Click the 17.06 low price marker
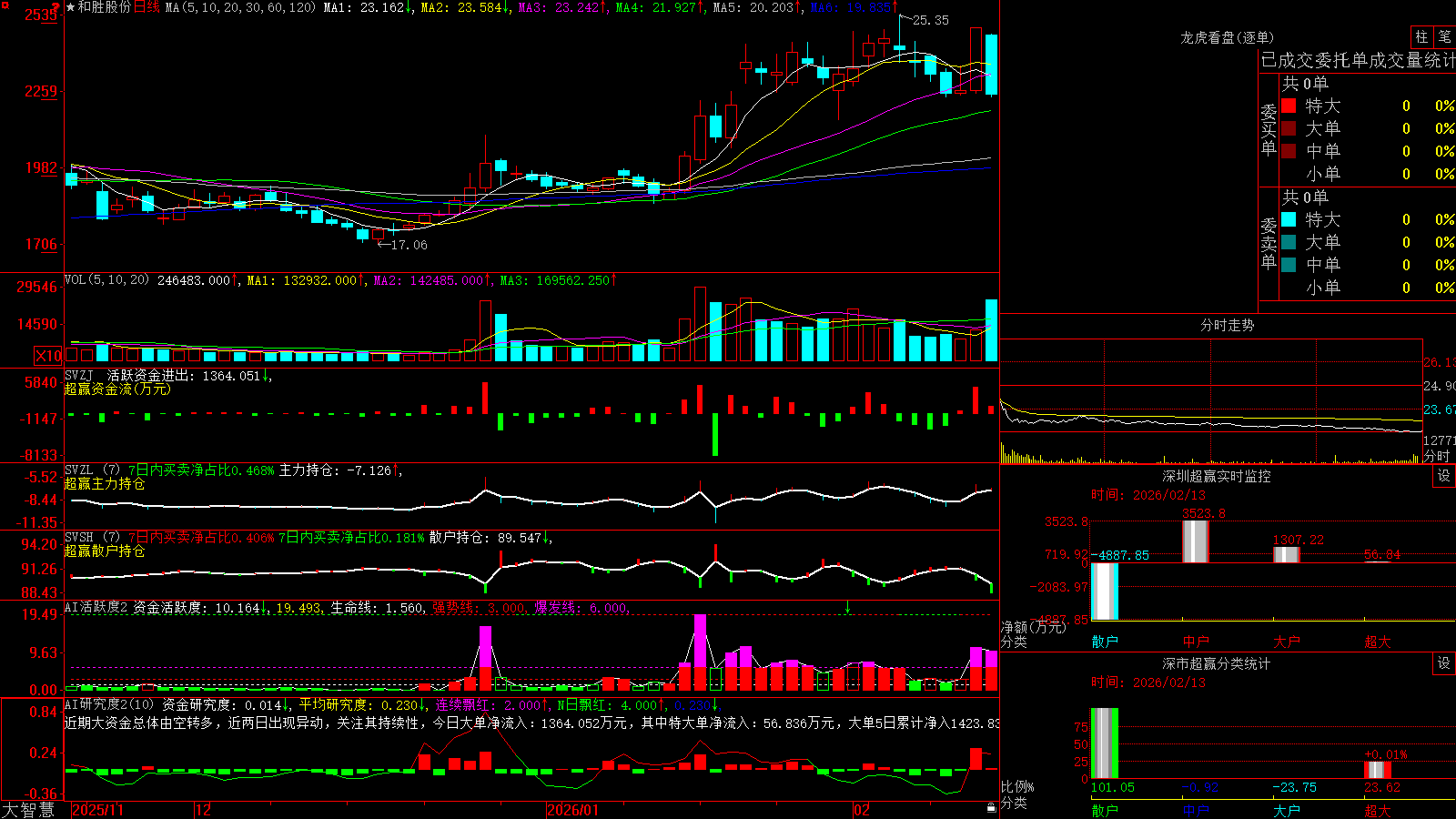Screen dimensions: 1456x819 (409, 245)
